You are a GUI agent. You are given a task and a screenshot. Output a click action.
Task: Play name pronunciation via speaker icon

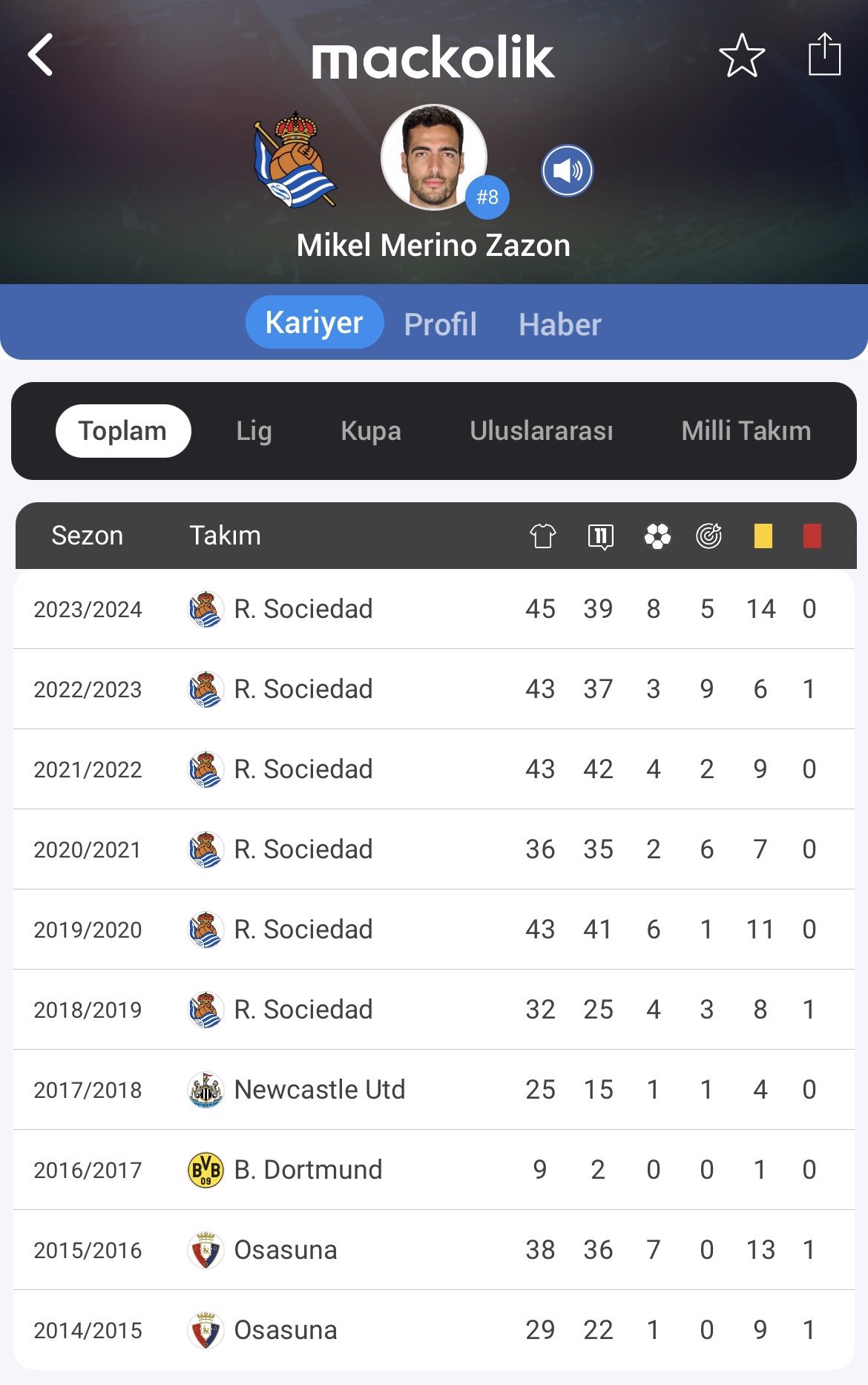(x=568, y=171)
